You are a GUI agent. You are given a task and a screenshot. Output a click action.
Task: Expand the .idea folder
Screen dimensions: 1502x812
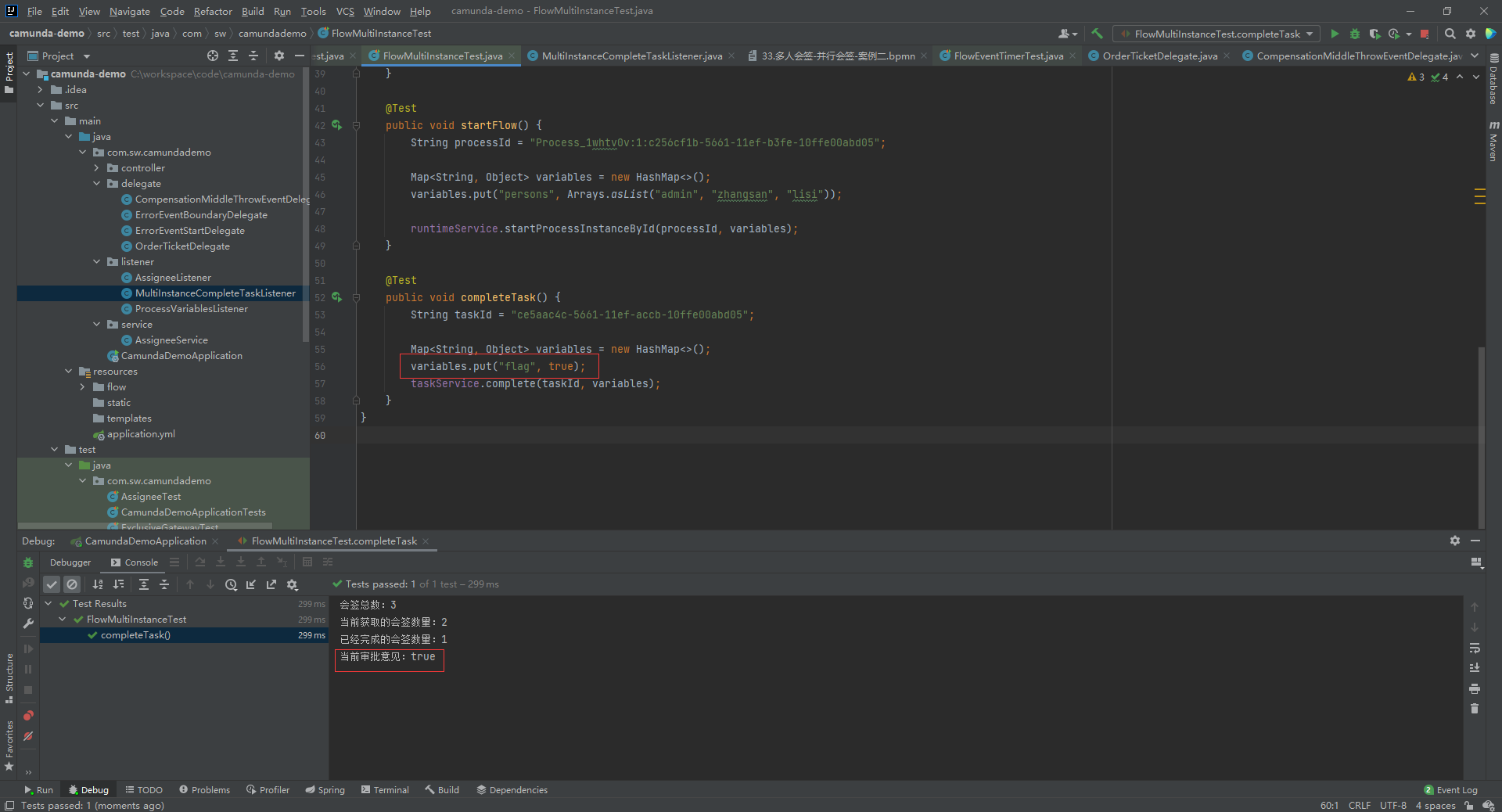click(x=41, y=90)
